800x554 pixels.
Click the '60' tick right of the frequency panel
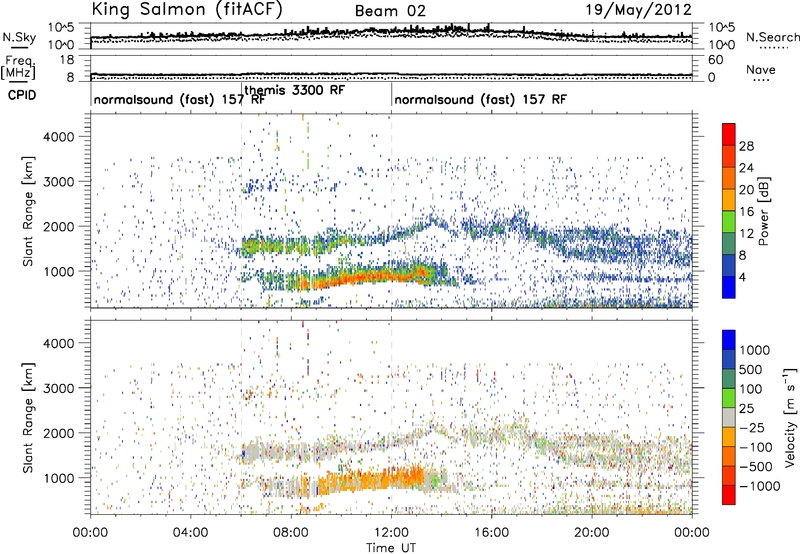pyautogui.click(x=715, y=60)
